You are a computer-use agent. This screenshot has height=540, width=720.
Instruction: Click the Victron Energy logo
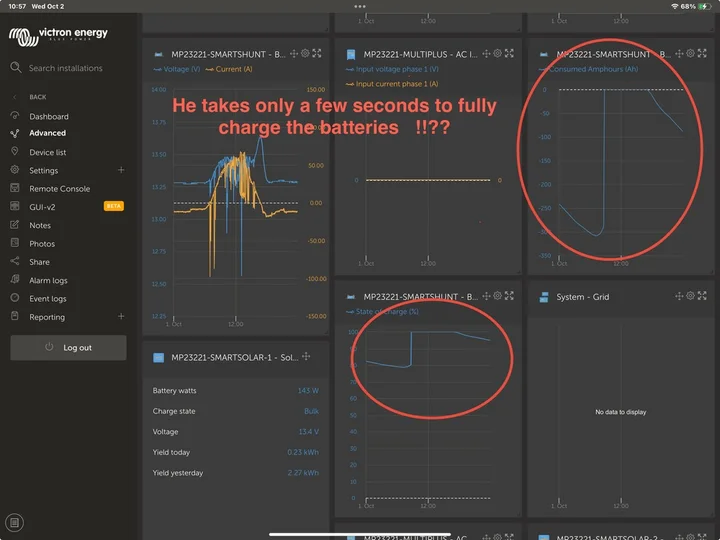(x=58, y=36)
